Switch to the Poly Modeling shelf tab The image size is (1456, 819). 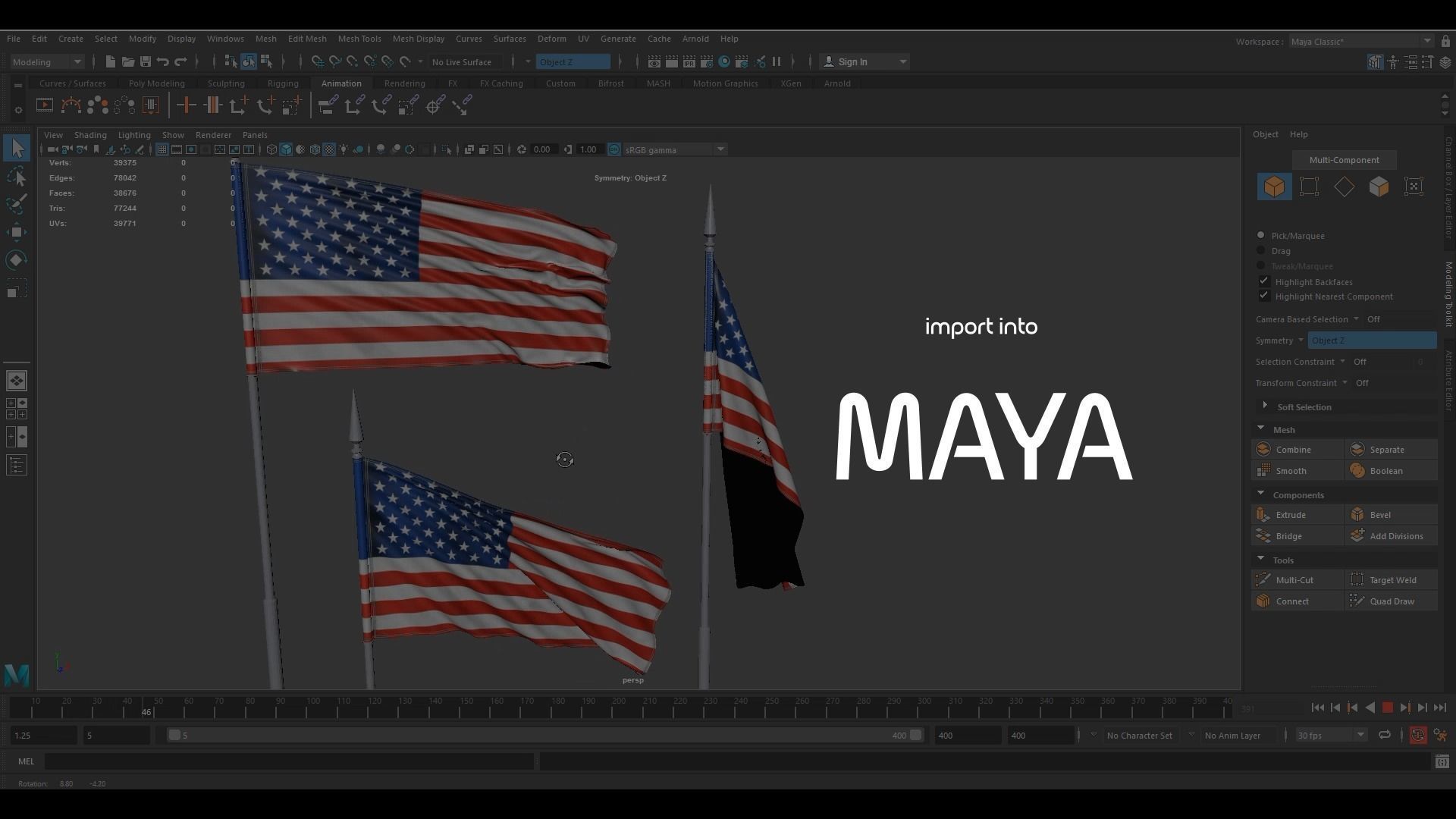[156, 83]
